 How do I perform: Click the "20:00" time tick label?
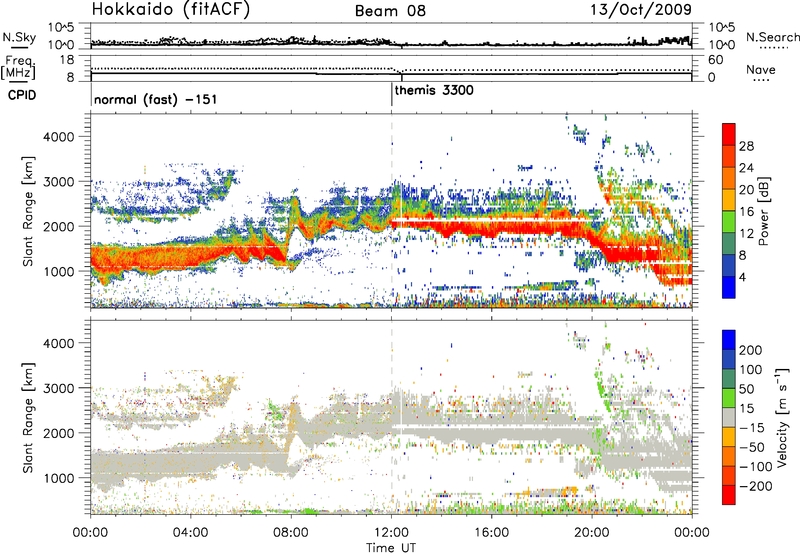591,533
